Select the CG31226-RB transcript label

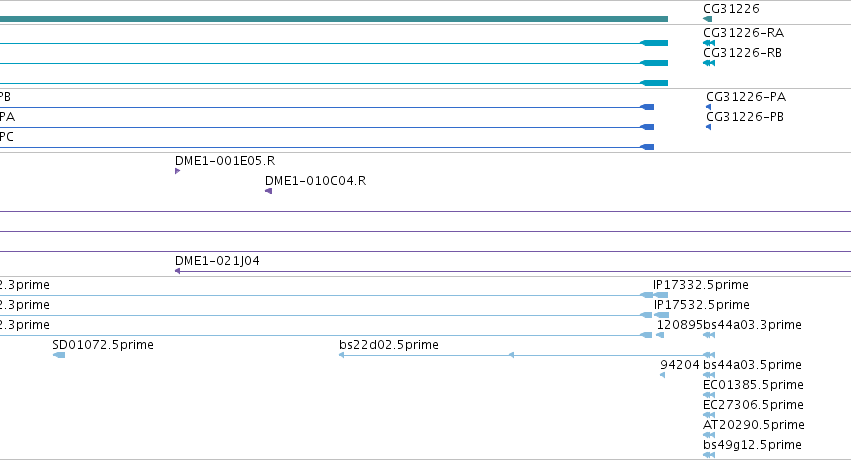pos(742,53)
